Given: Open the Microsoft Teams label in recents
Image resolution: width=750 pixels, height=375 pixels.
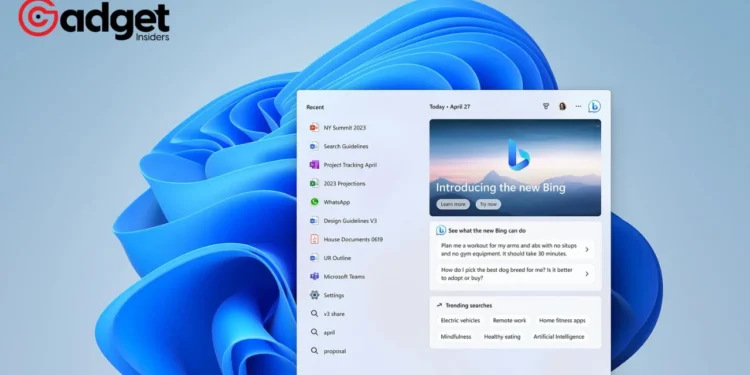Looking at the screenshot, I should pos(344,276).
